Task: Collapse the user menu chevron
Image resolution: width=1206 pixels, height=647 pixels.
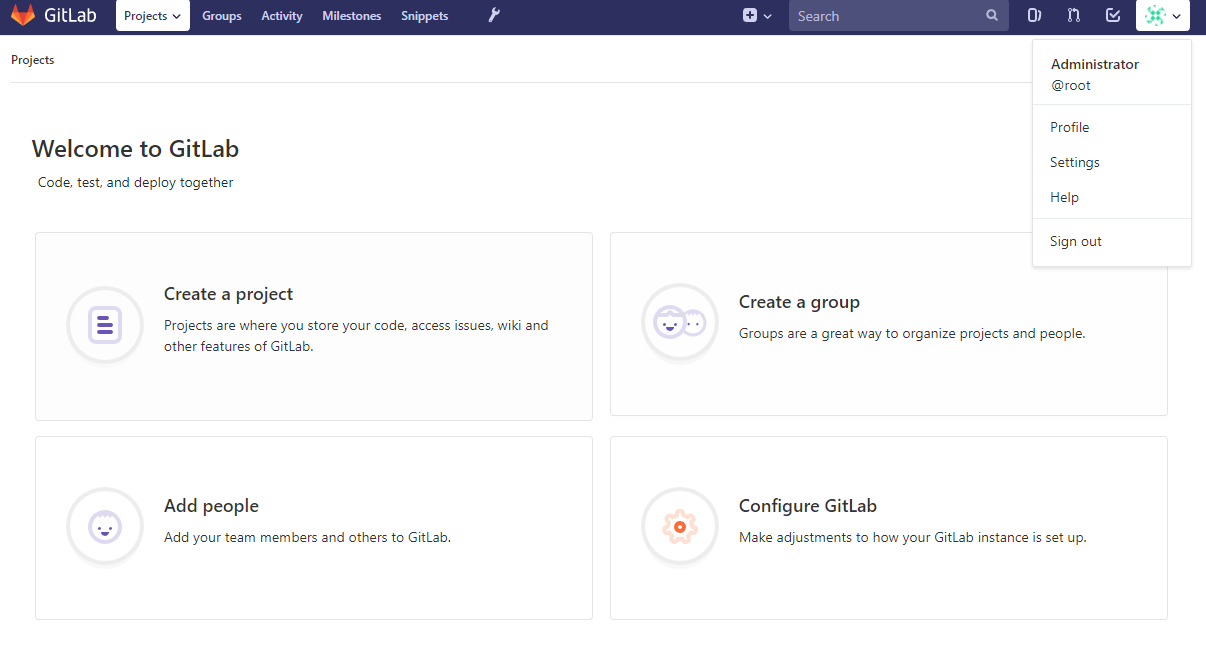Action: click(x=1177, y=16)
